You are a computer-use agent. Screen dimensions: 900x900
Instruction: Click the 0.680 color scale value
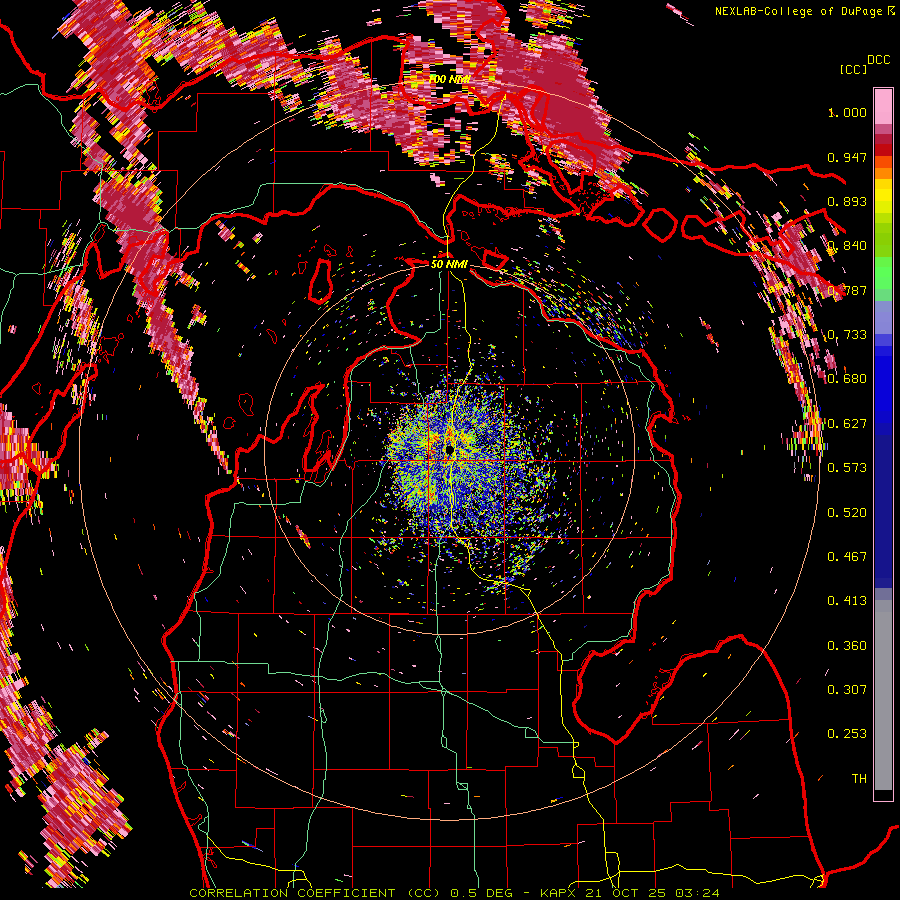pos(847,379)
